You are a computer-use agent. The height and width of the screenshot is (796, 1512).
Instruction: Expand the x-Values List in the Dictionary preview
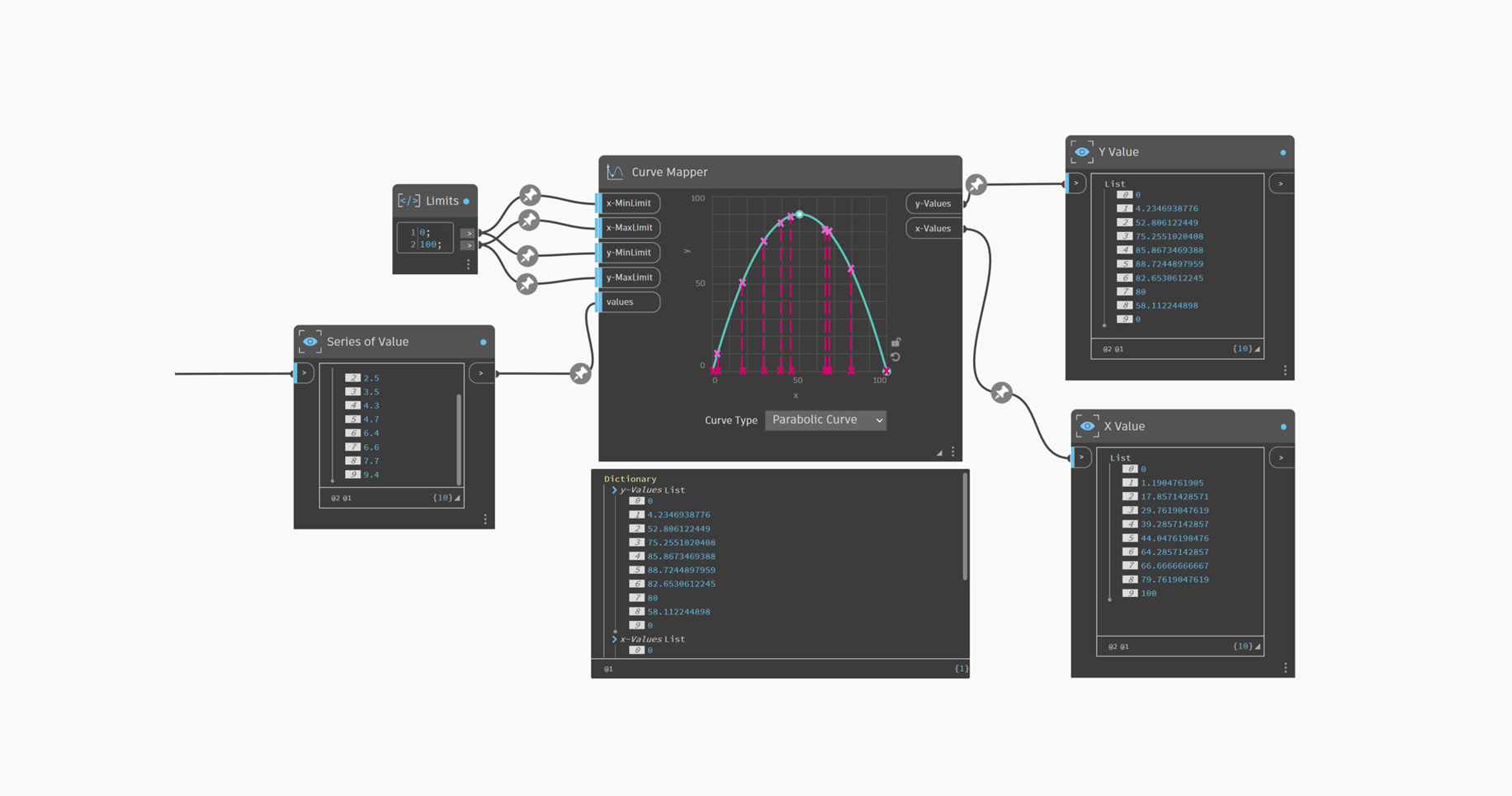pos(614,639)
